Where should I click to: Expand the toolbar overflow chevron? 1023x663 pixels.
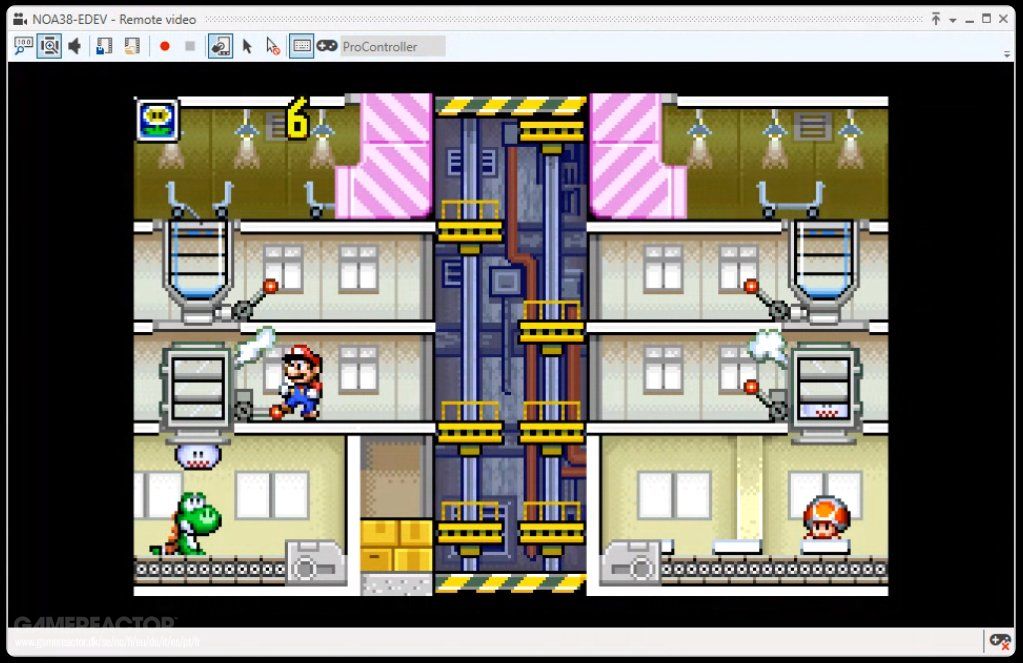click(x=1007, y=53)
